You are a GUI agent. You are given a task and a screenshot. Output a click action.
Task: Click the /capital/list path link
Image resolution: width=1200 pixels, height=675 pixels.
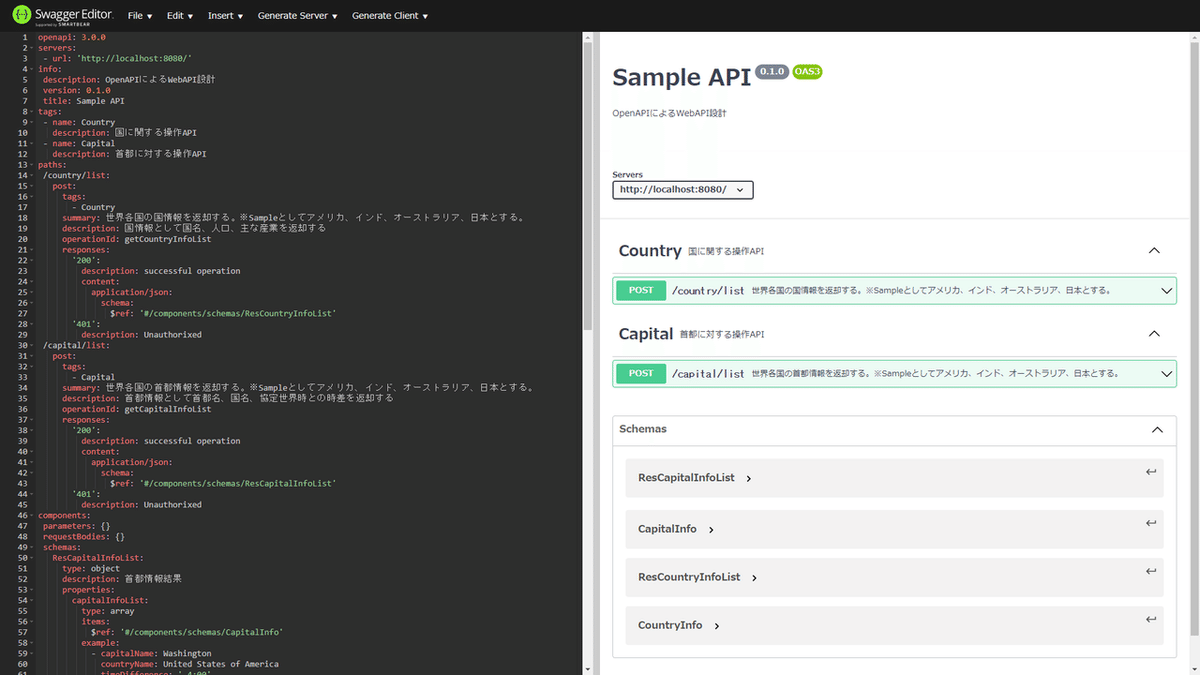pyautogui.click(x=708, y=374)
